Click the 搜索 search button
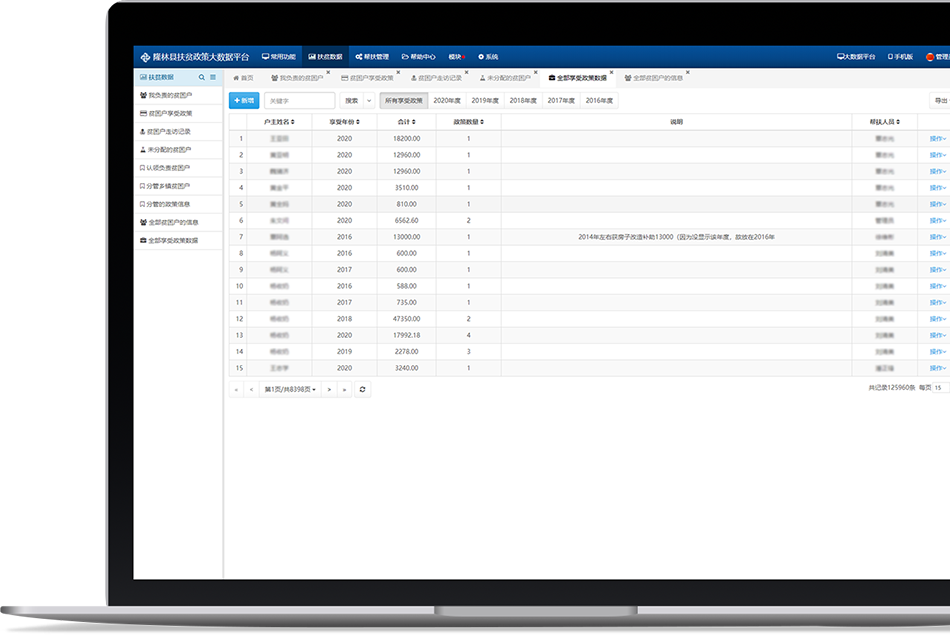Image resolution: width=950 pixels, height=635 pixels. pos(351,101)
